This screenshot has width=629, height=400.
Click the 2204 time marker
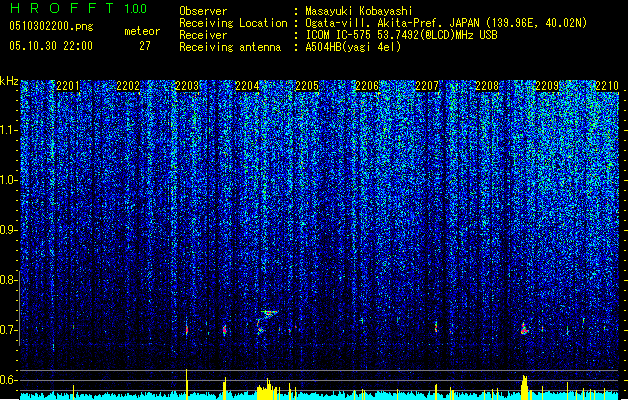point(247,86)
